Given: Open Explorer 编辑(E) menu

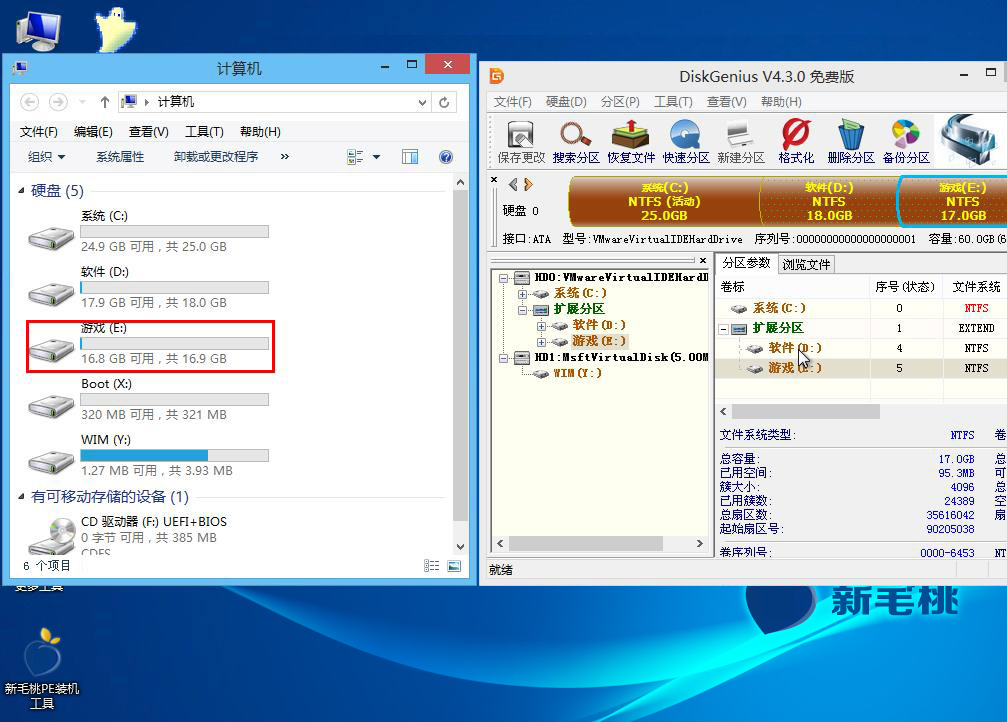Looking at the screenshot, I should pos(93,132).
